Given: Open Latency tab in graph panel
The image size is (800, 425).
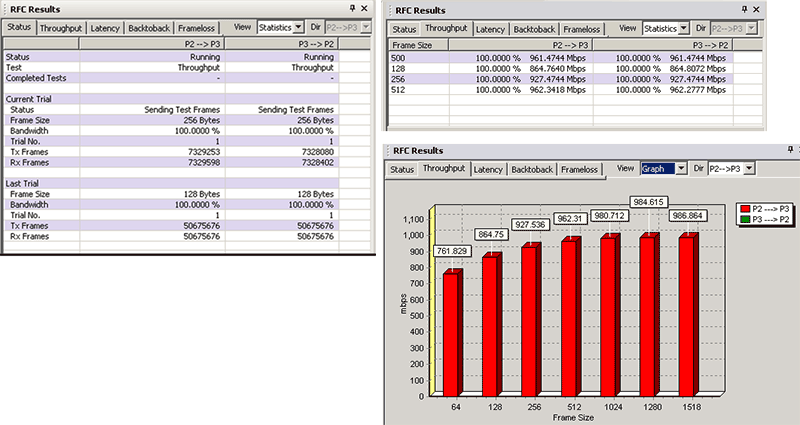Looking at the screenshot, I should coord(488,169).
